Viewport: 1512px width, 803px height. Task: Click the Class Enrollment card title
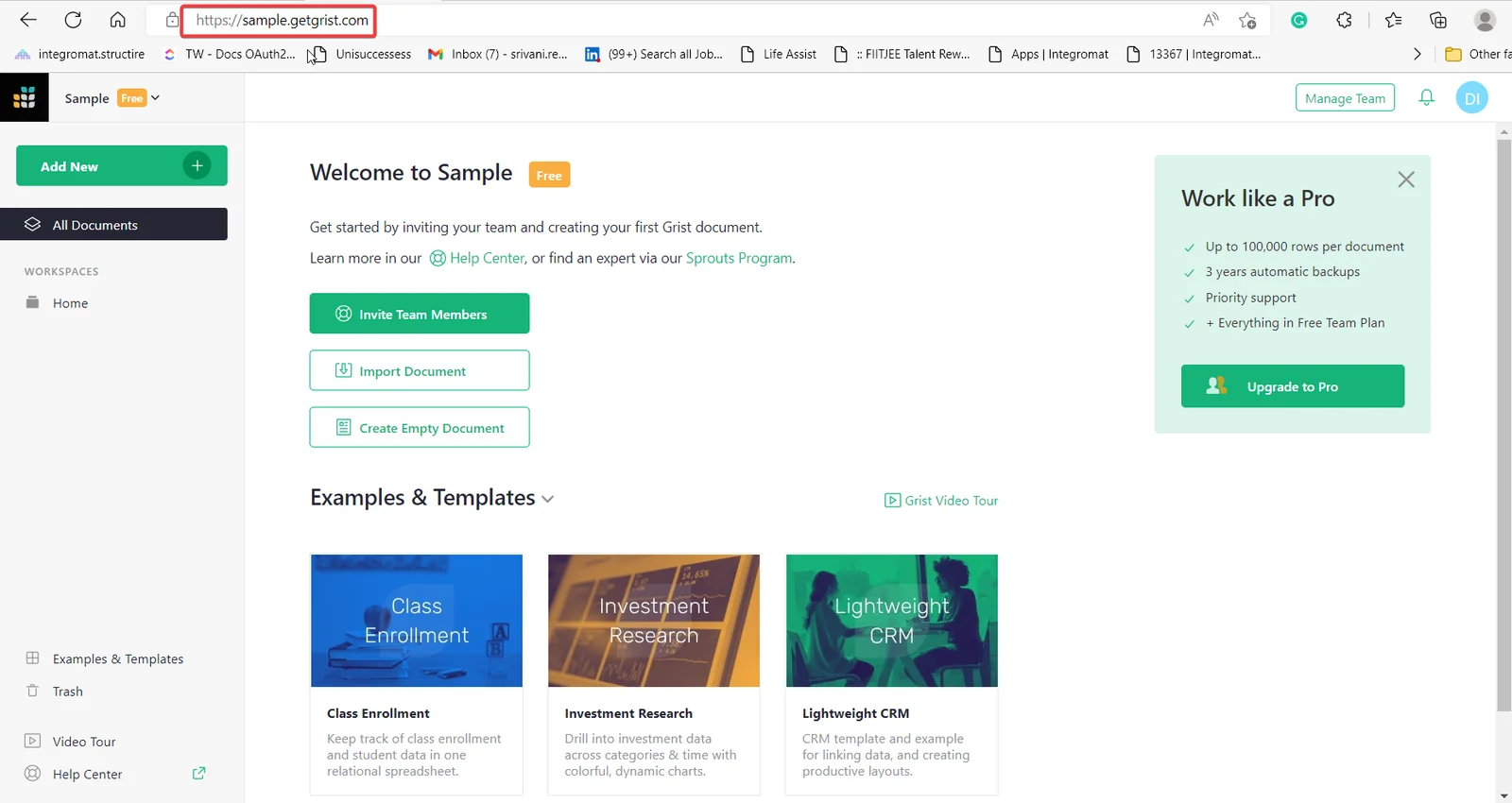(378, 713)
